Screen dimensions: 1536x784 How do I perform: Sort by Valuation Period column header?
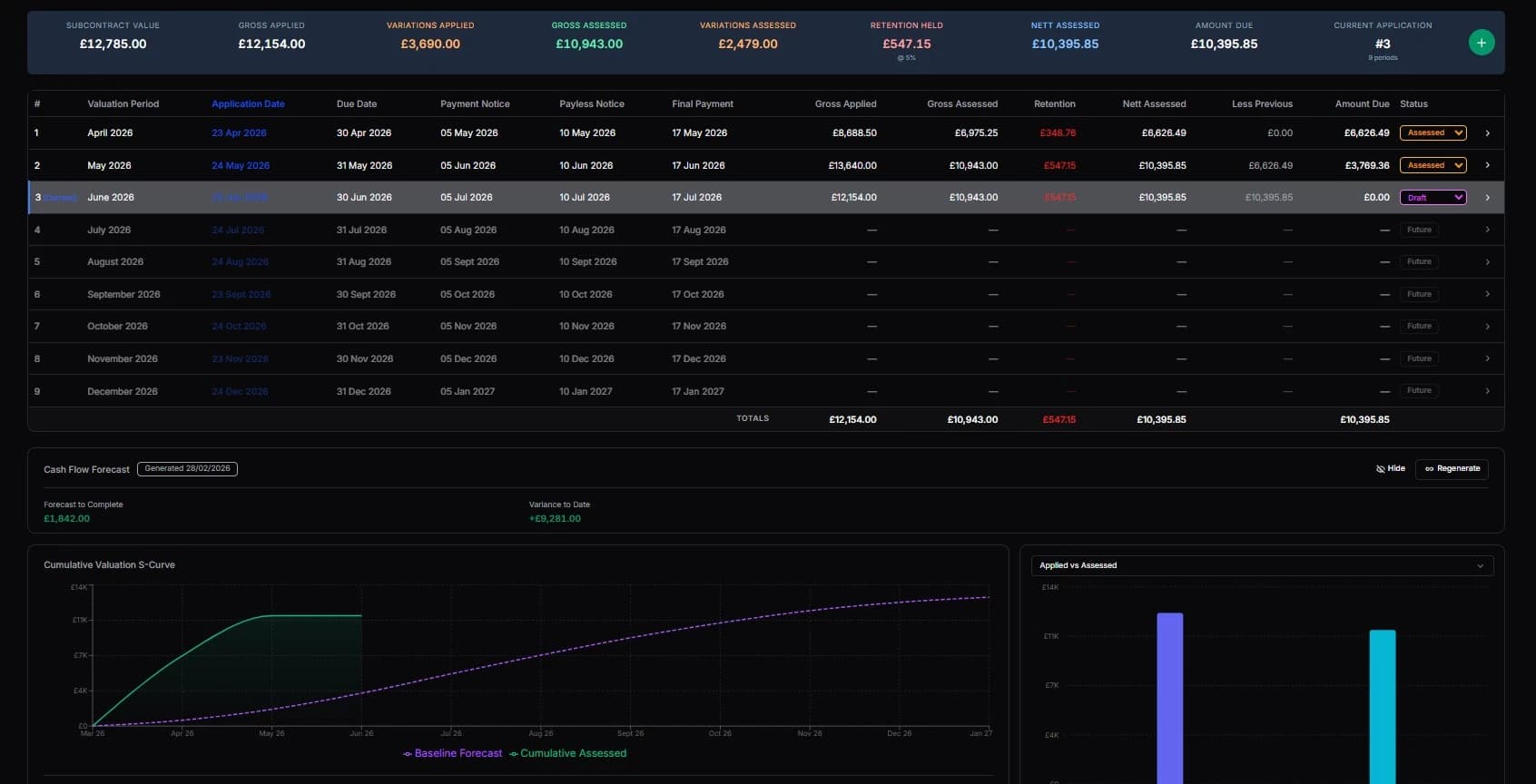(x=123, y=104)
